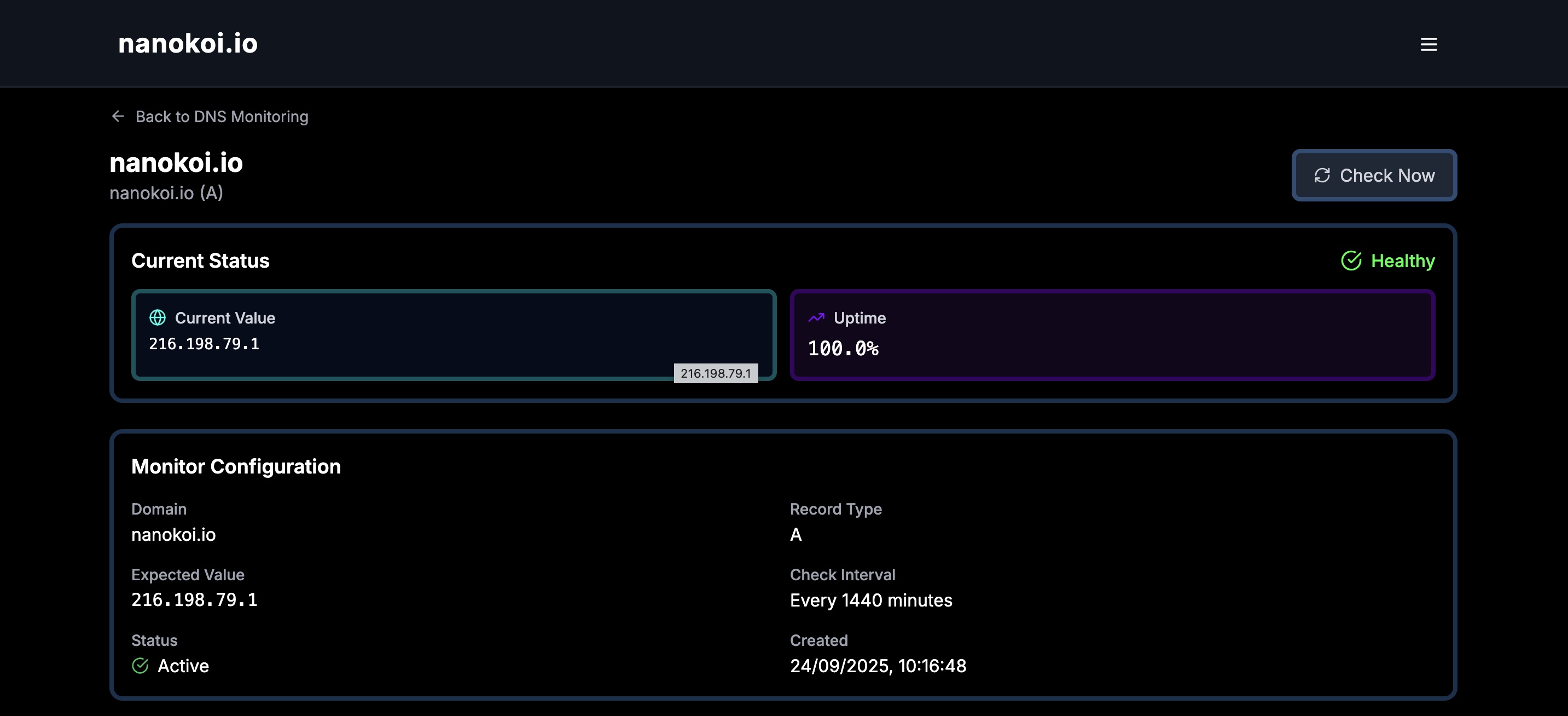Click the Uptime trend arrow icon
Image resolution: width=1568 pixels, height=716 pixels.
click(x=816, y=317)
